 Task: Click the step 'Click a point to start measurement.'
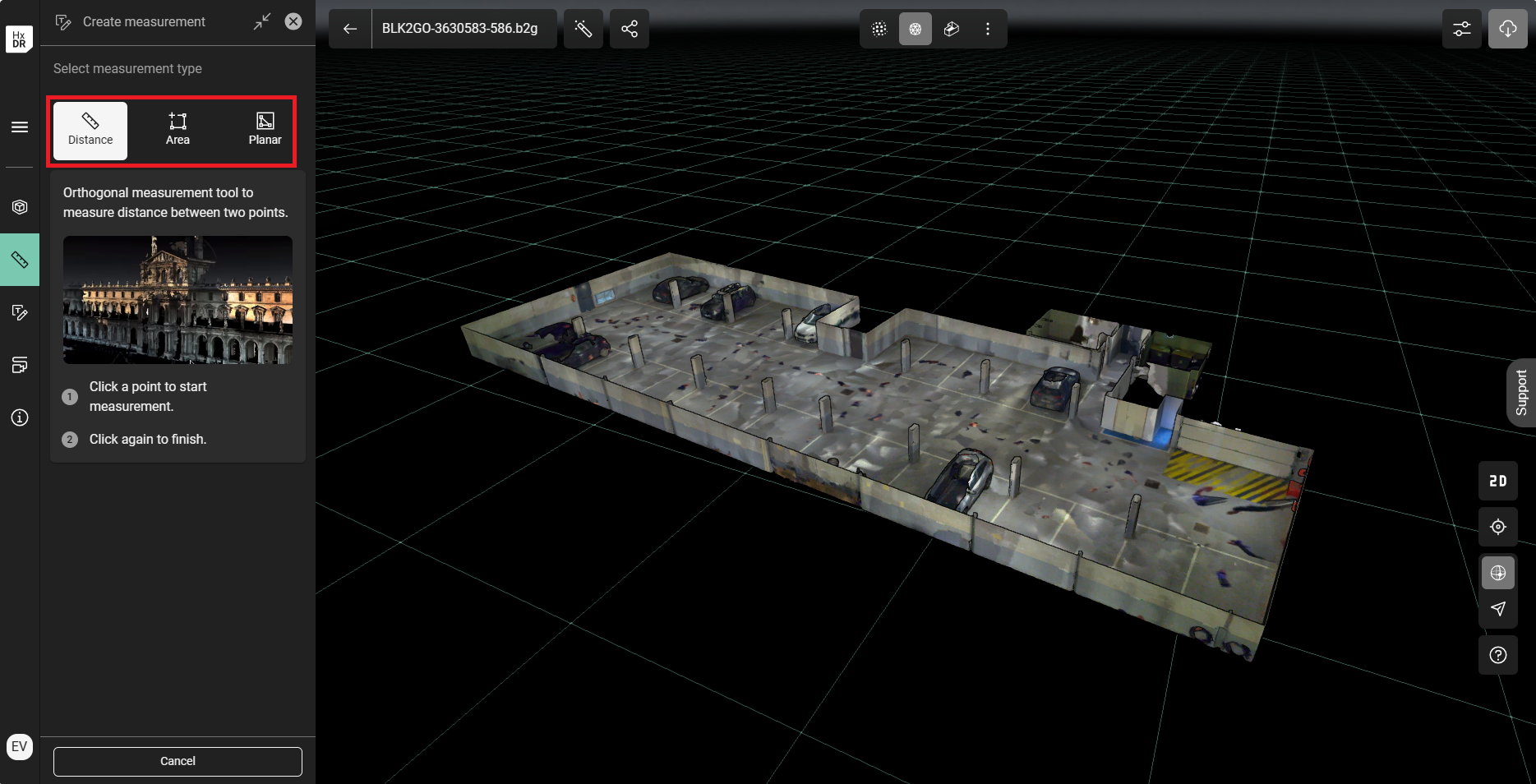(x=148, y=397)
